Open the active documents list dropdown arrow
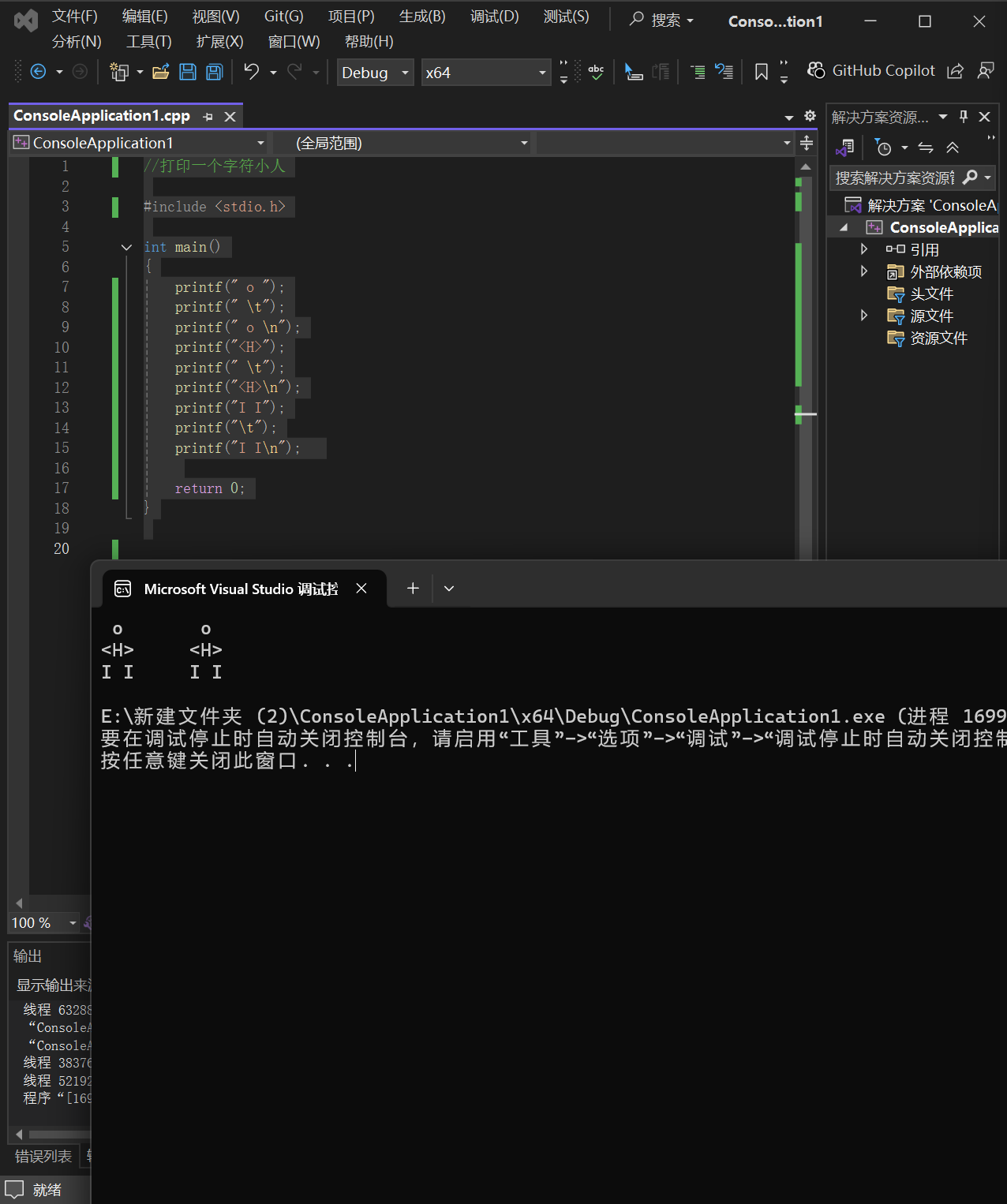 point(788,117)
